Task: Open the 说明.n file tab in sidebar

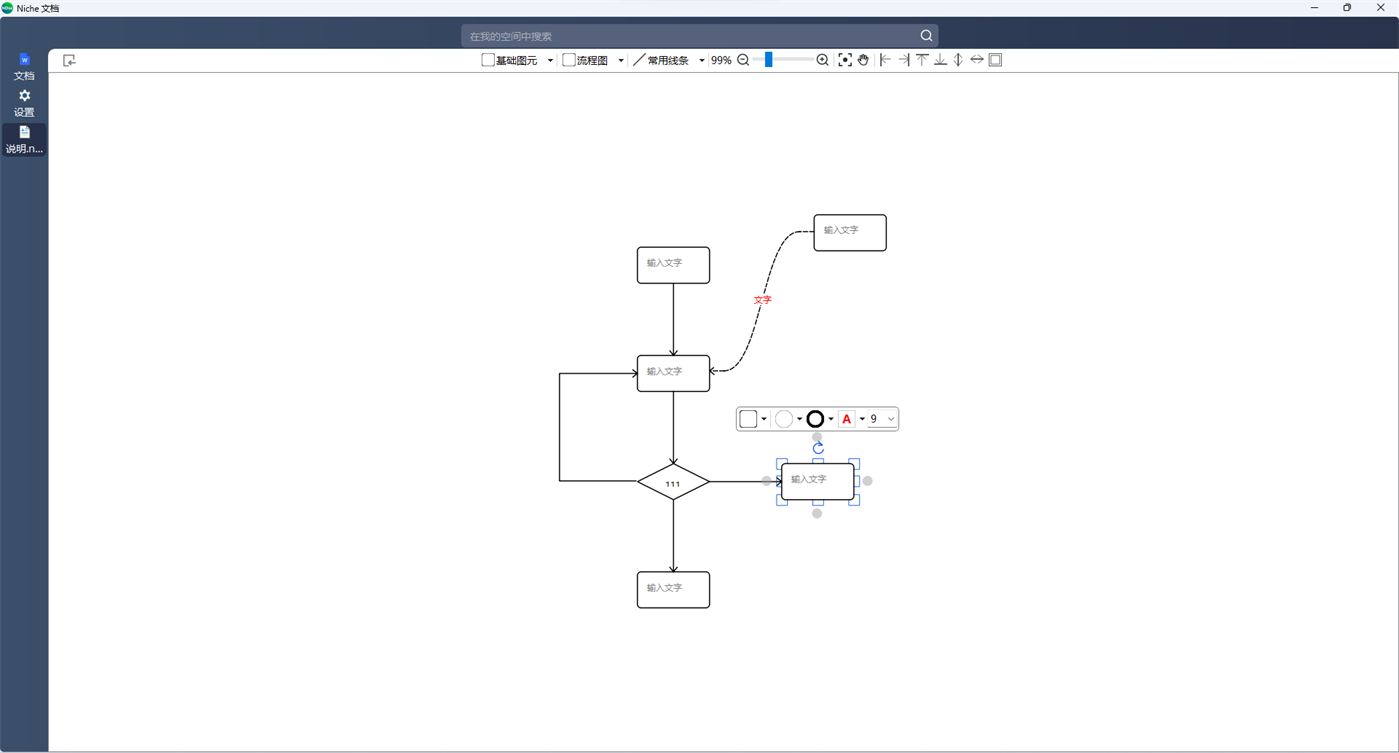Action: pyautogui.click(x=23, y=140)
